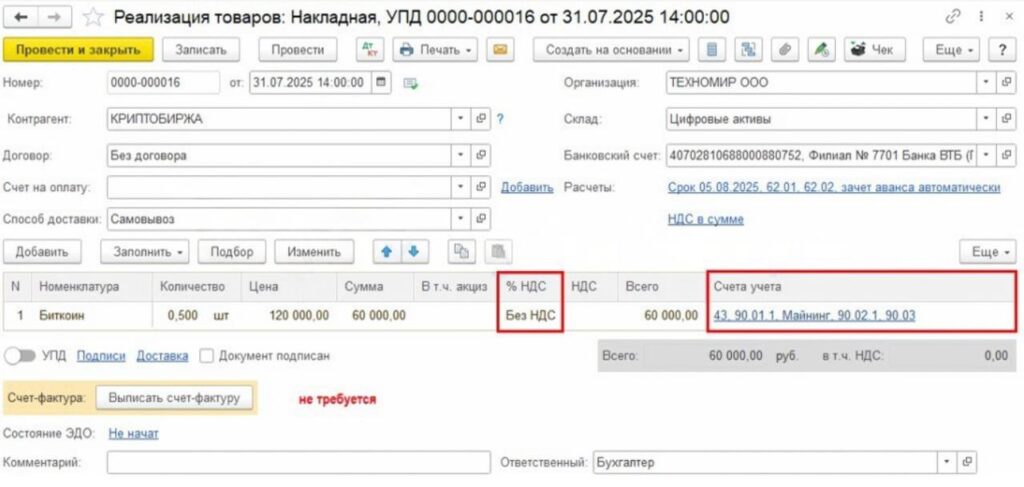The image size is (1024, 487).
Task: Click the favorite star icon in title
Action: click(x=93, y=17)
